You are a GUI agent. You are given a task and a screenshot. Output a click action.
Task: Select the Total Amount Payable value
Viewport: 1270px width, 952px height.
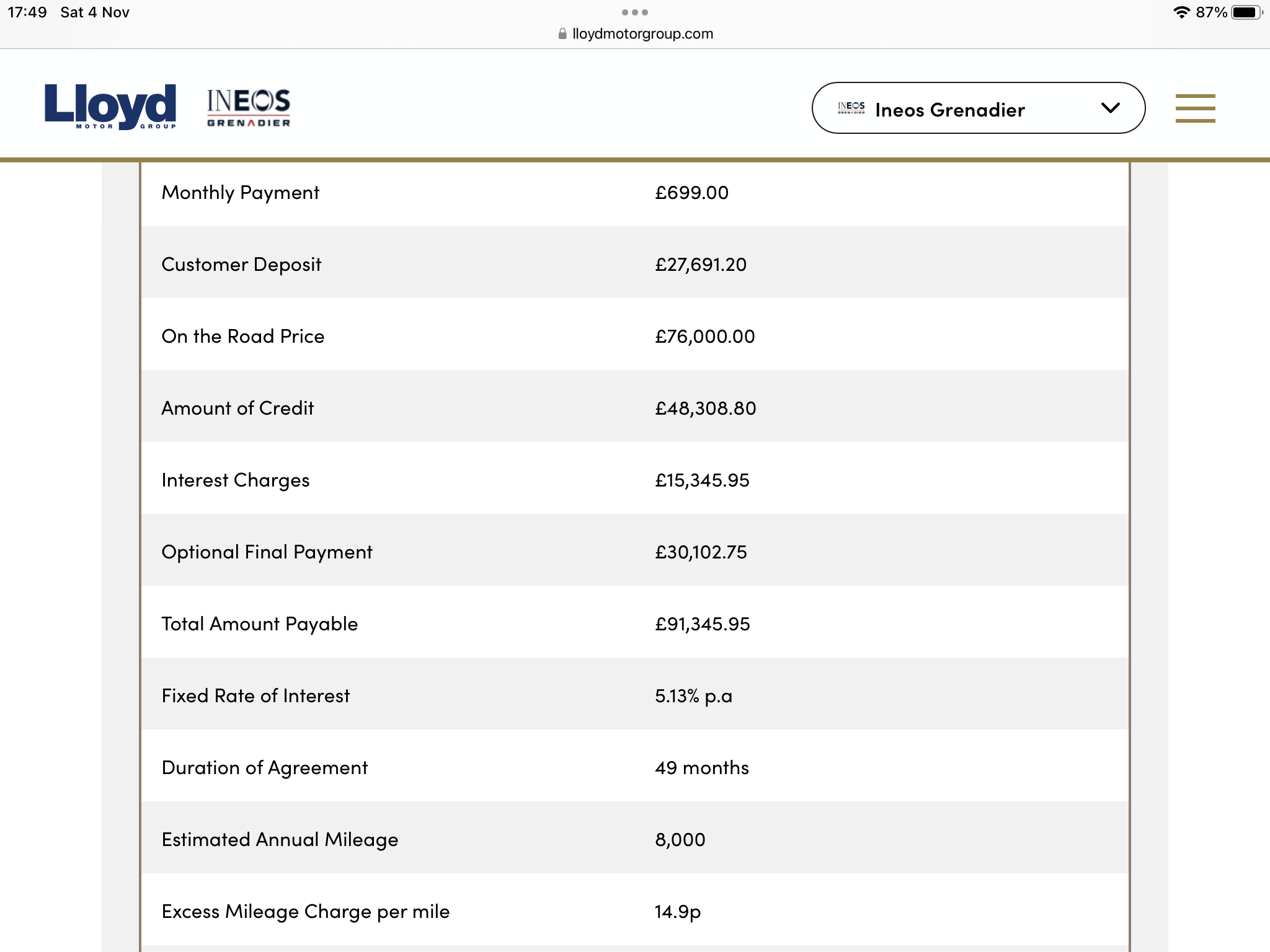[x=703, y=624]
